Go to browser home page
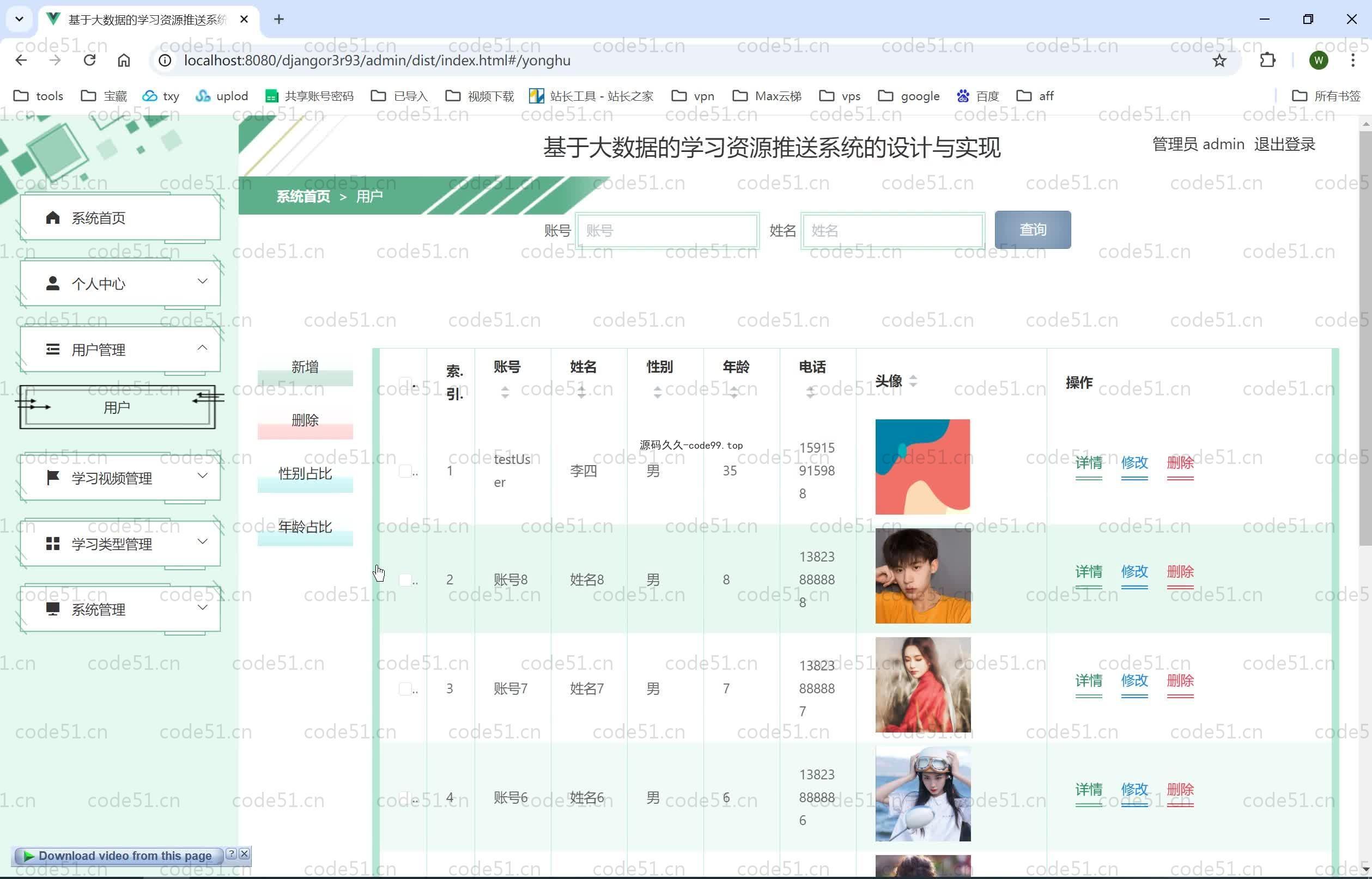This screenshot has height=879, width=1372. pyautogui.click(x=124, y=60)
